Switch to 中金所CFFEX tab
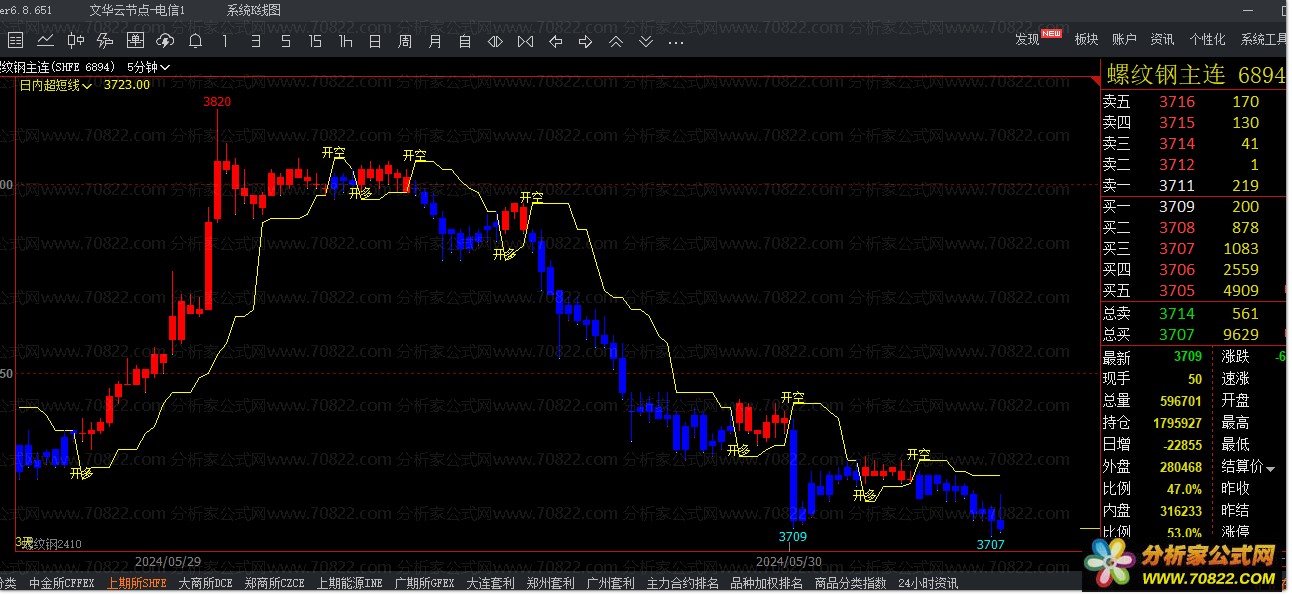Screen dimensions: 1292x595 [x=62, y=583]
